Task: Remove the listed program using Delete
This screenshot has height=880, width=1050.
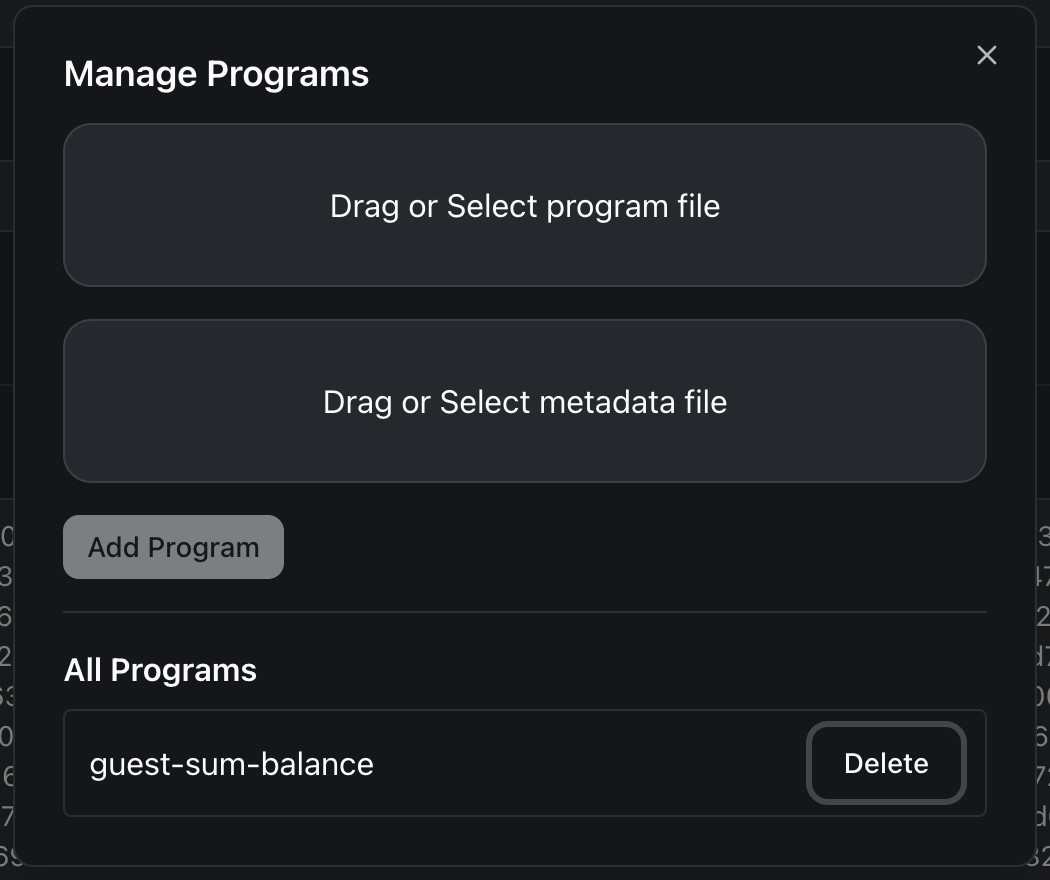Action: pyautogui.click(x=886, y=763)
